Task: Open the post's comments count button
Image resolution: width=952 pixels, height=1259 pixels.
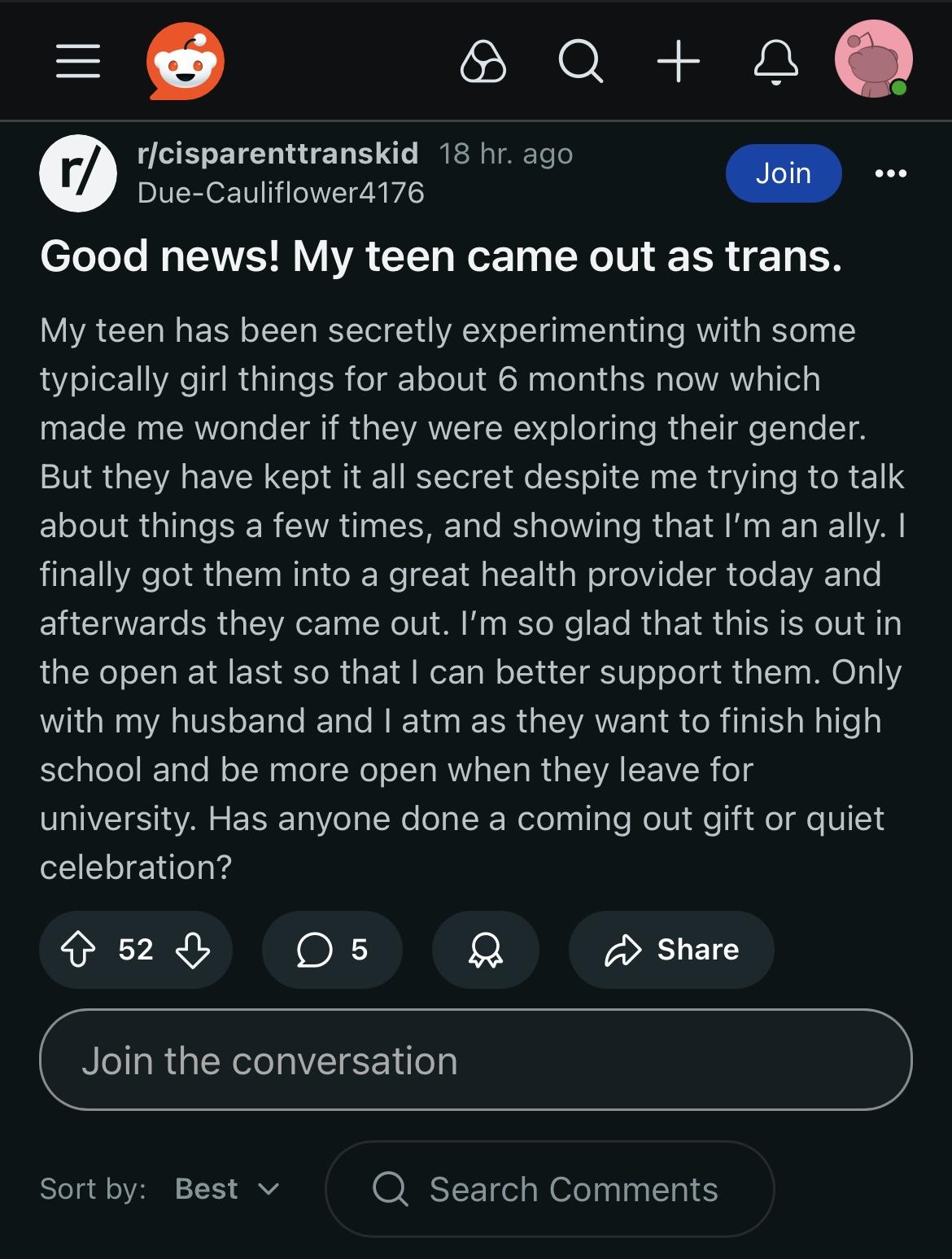Action: click(x=332, y=950)
